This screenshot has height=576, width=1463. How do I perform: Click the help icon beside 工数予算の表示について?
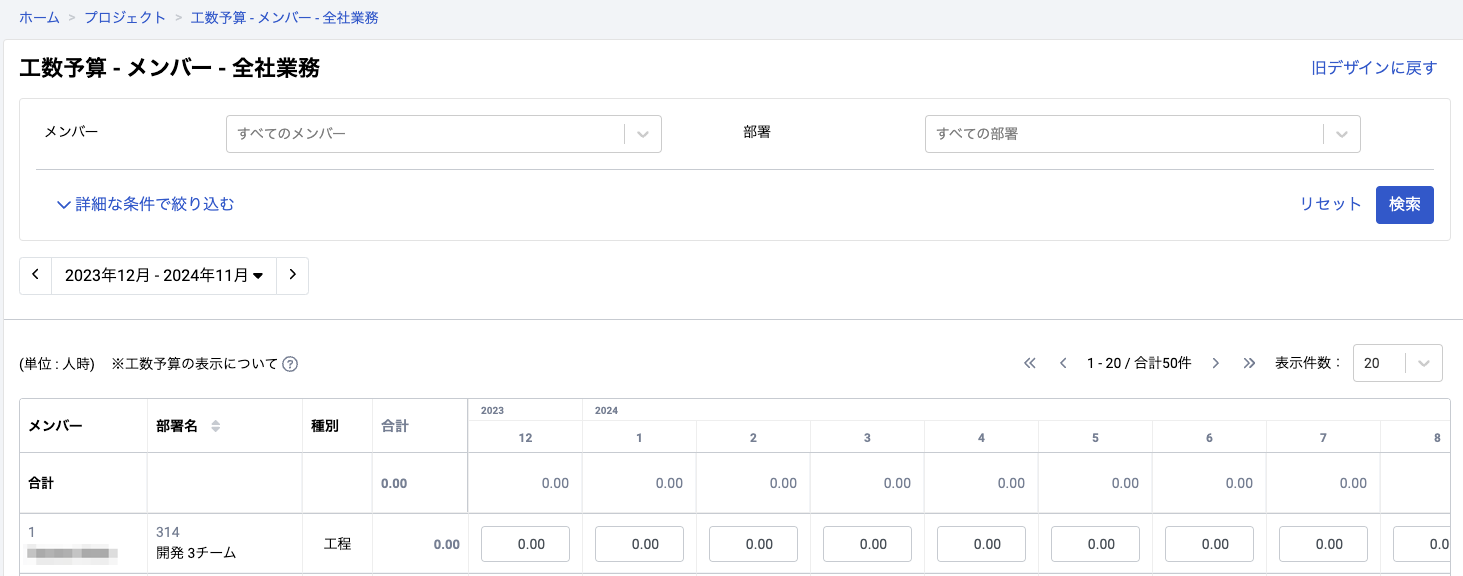click(x=290, y=364)
